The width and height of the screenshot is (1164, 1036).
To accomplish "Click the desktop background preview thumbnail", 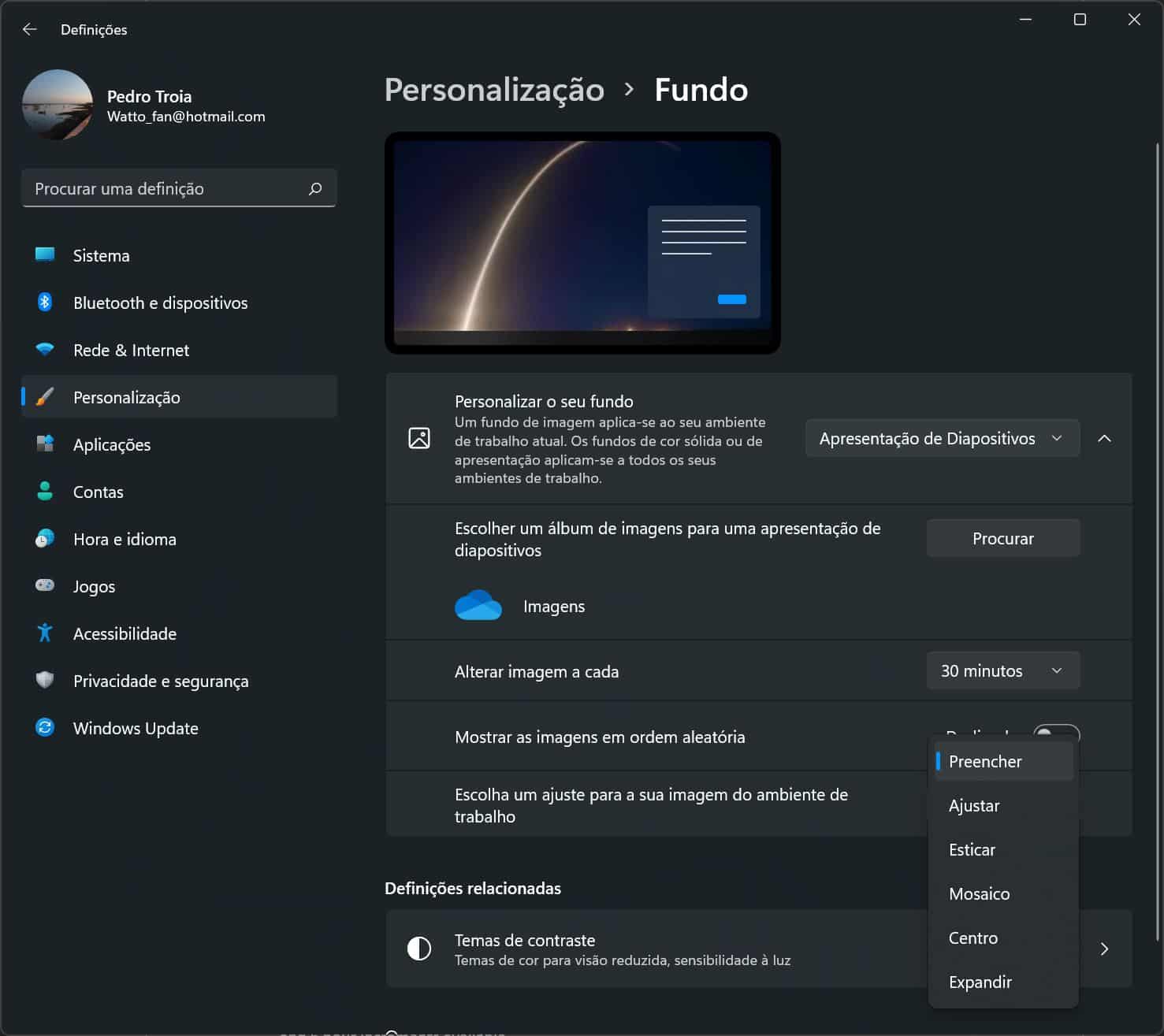I will (x=582, y=243).
